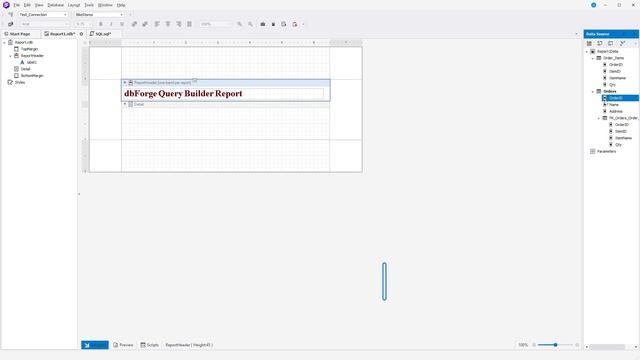Viewport: 640px width, 360px height.
Task: Open the File menu
Action: [16, 5]
